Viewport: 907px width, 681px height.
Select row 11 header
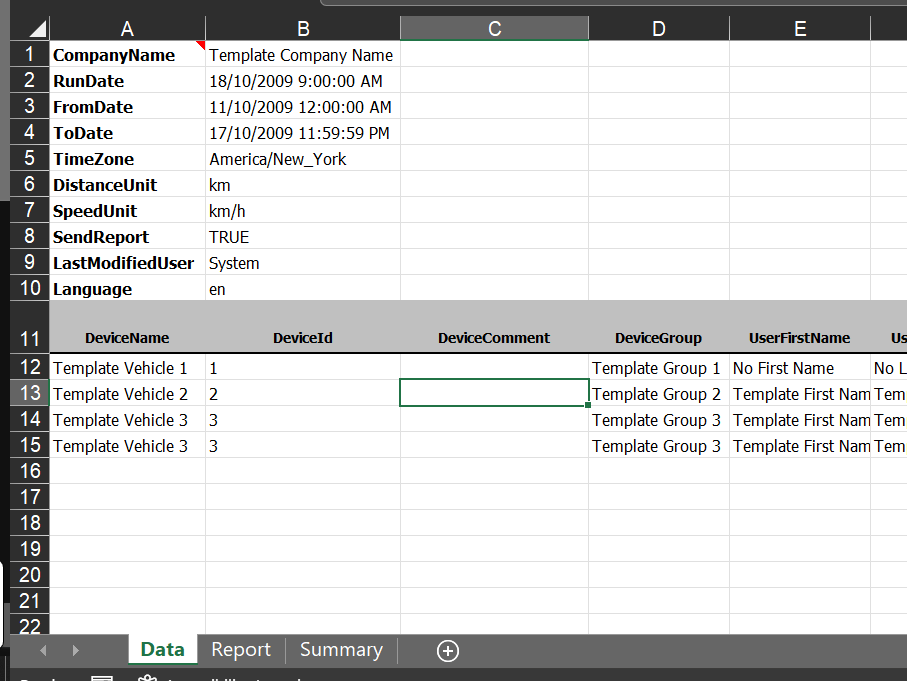point(29,337)
